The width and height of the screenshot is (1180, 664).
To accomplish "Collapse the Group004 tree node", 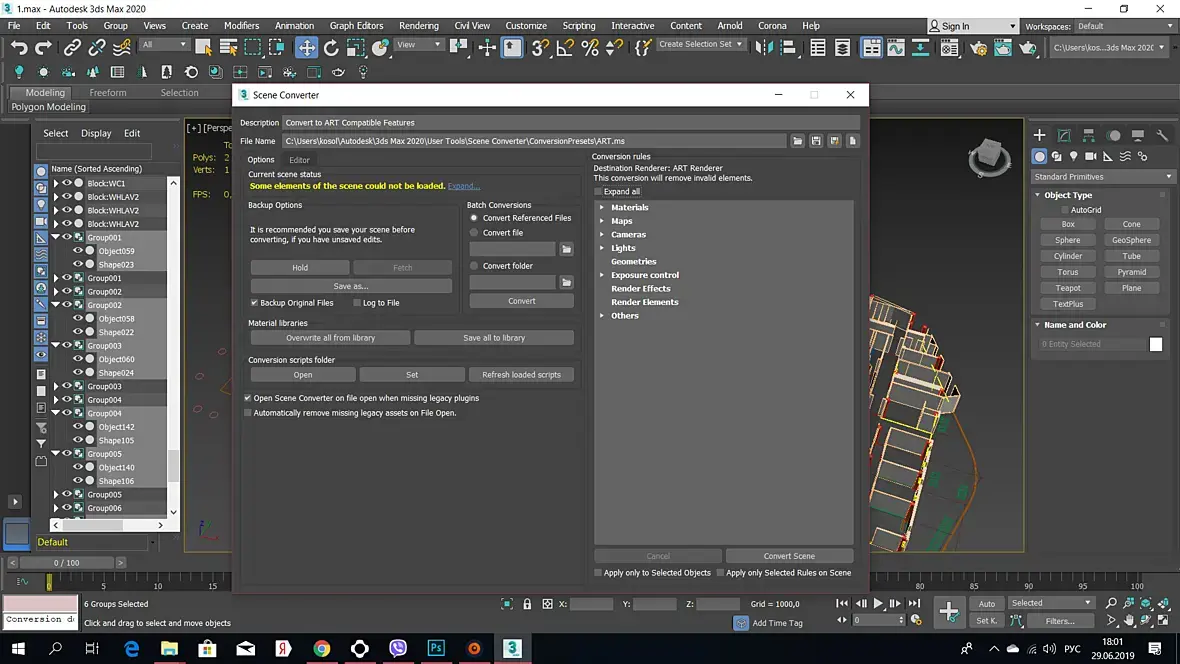I will pyautogui.click(x=56, y=413).
